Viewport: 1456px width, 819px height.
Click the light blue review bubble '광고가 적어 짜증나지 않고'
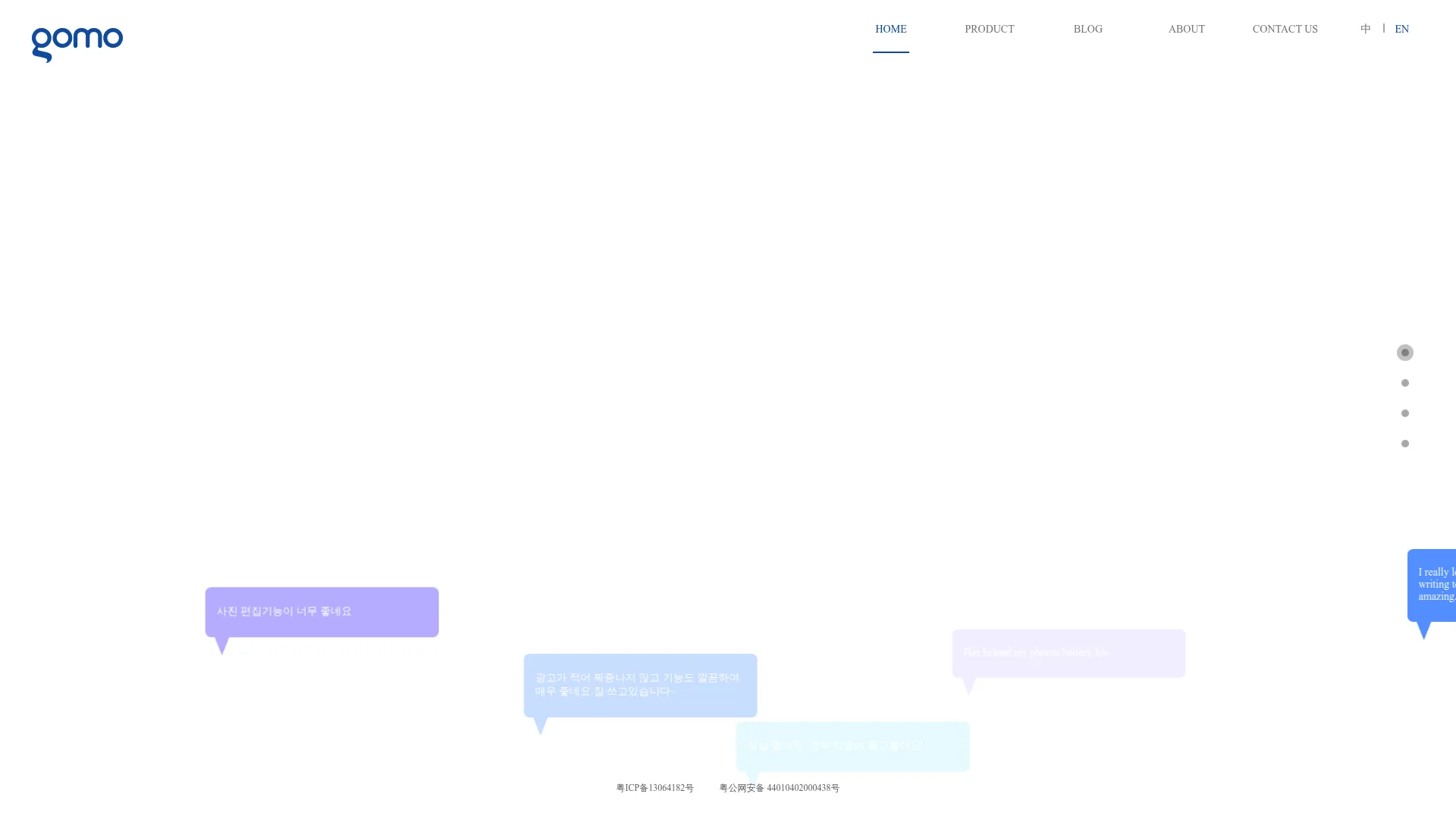pyautogui.click(x=640, y=686)
